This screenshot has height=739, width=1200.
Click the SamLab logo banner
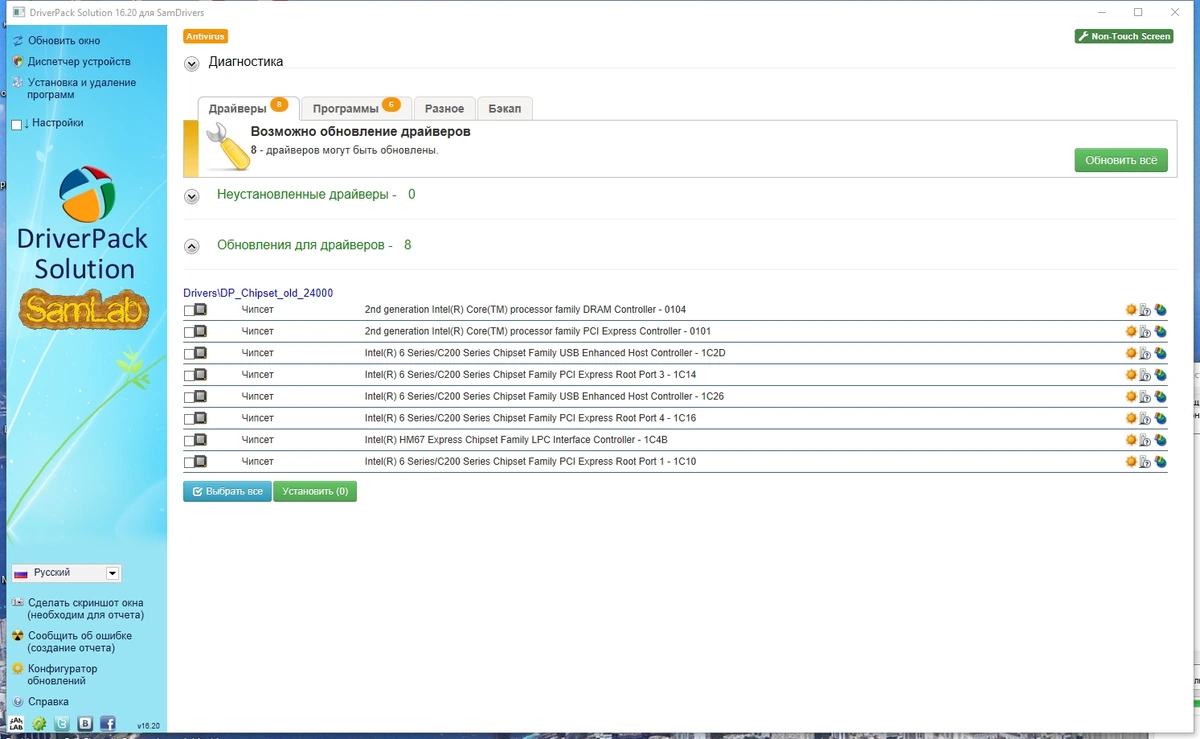[x=83, y=309]
